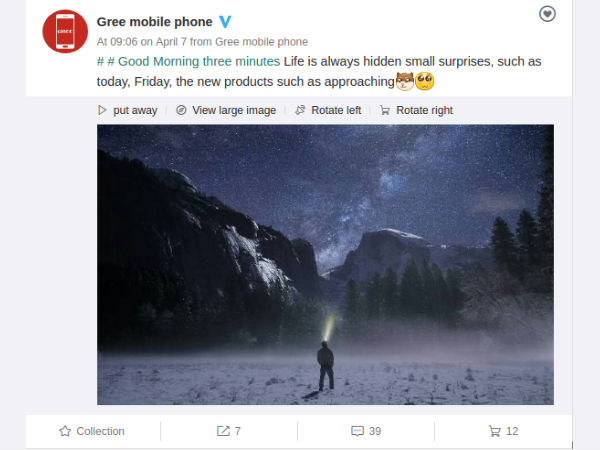Click the cart icon showing 12
Screen dimensions: 600x450
[x=494, y=431]
